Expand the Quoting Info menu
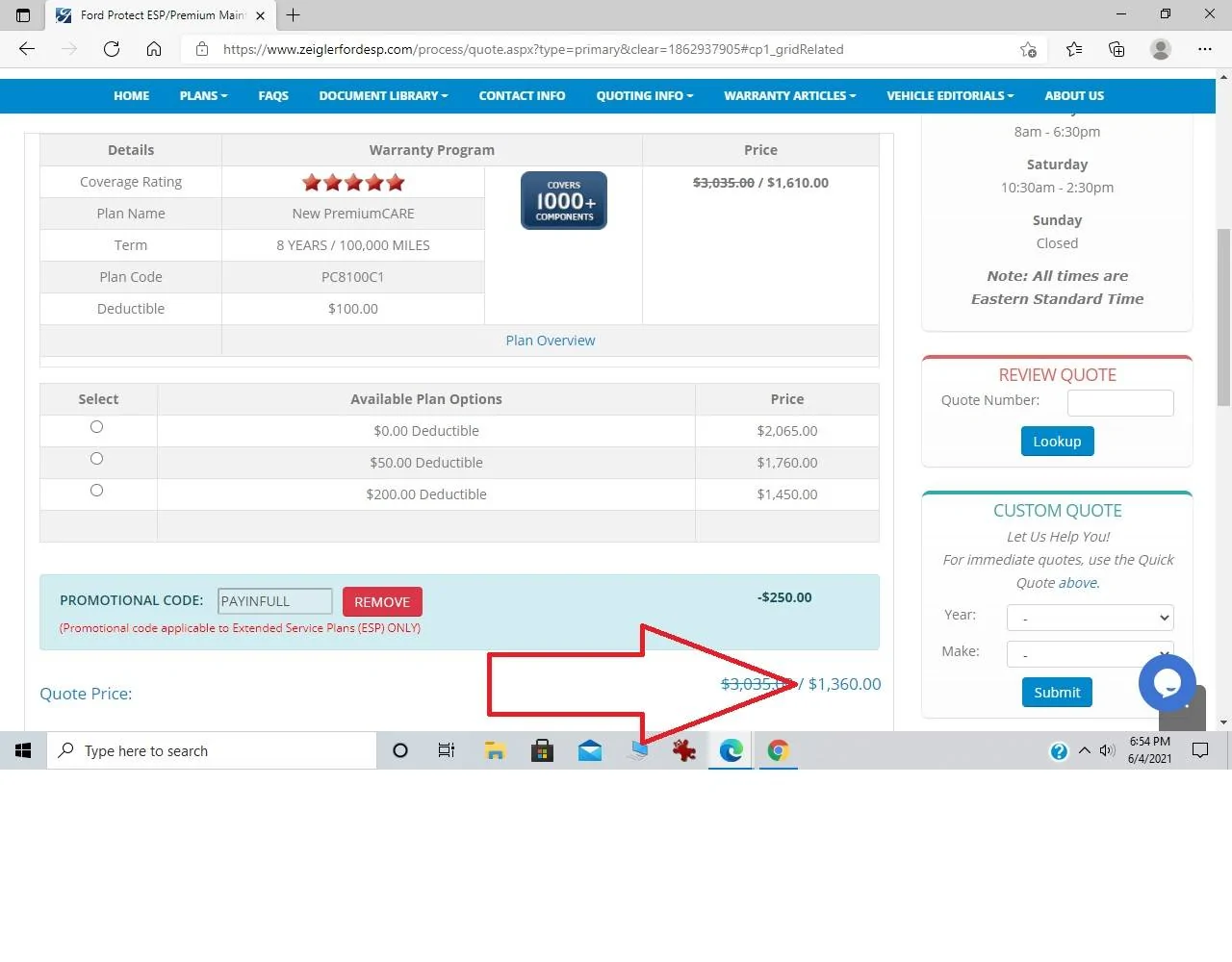 [x=645, y=96]
